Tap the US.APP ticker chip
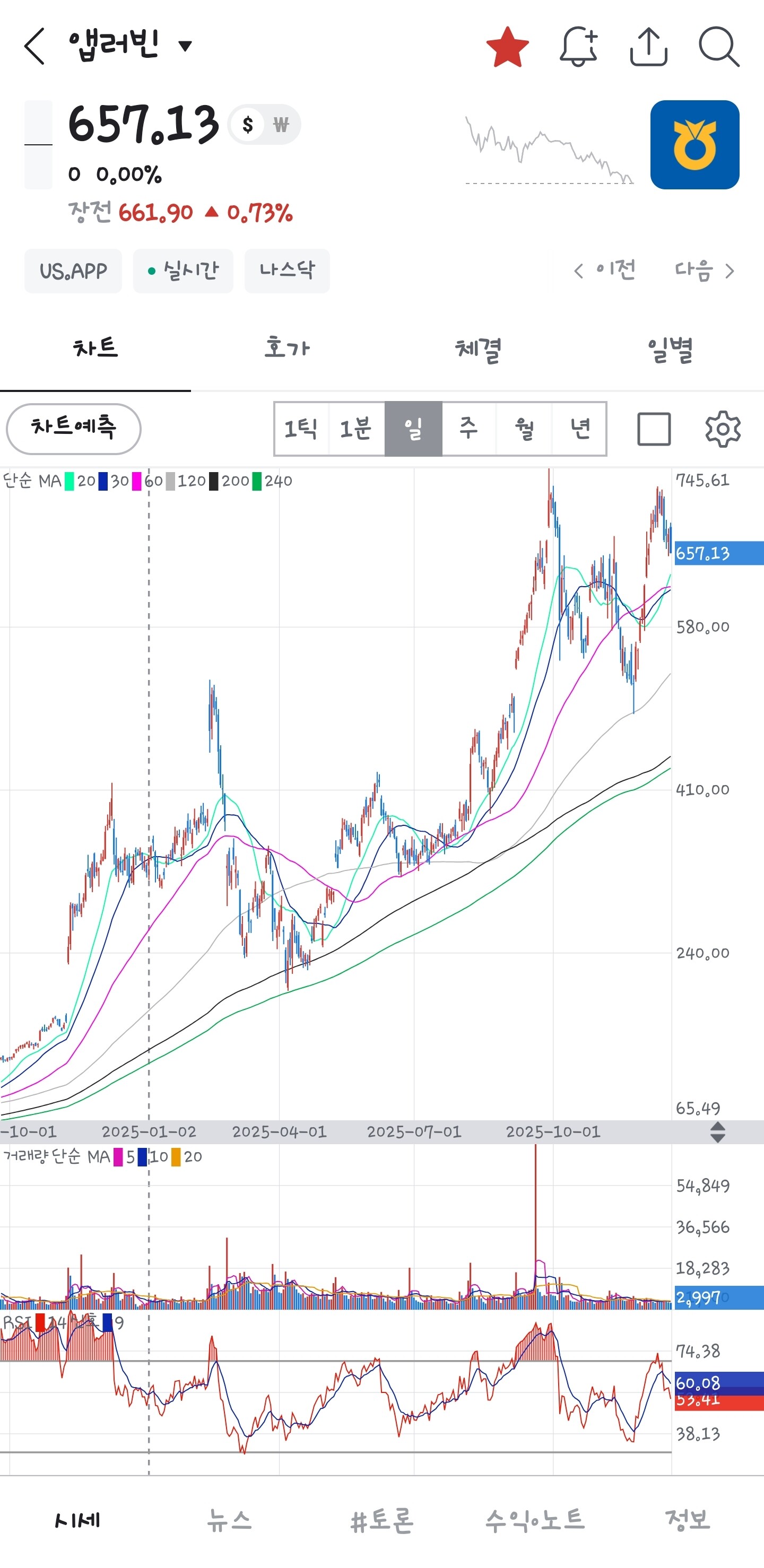Image resolution: width=764 pixels, height=1568 pixels. [x=73, y=271]
